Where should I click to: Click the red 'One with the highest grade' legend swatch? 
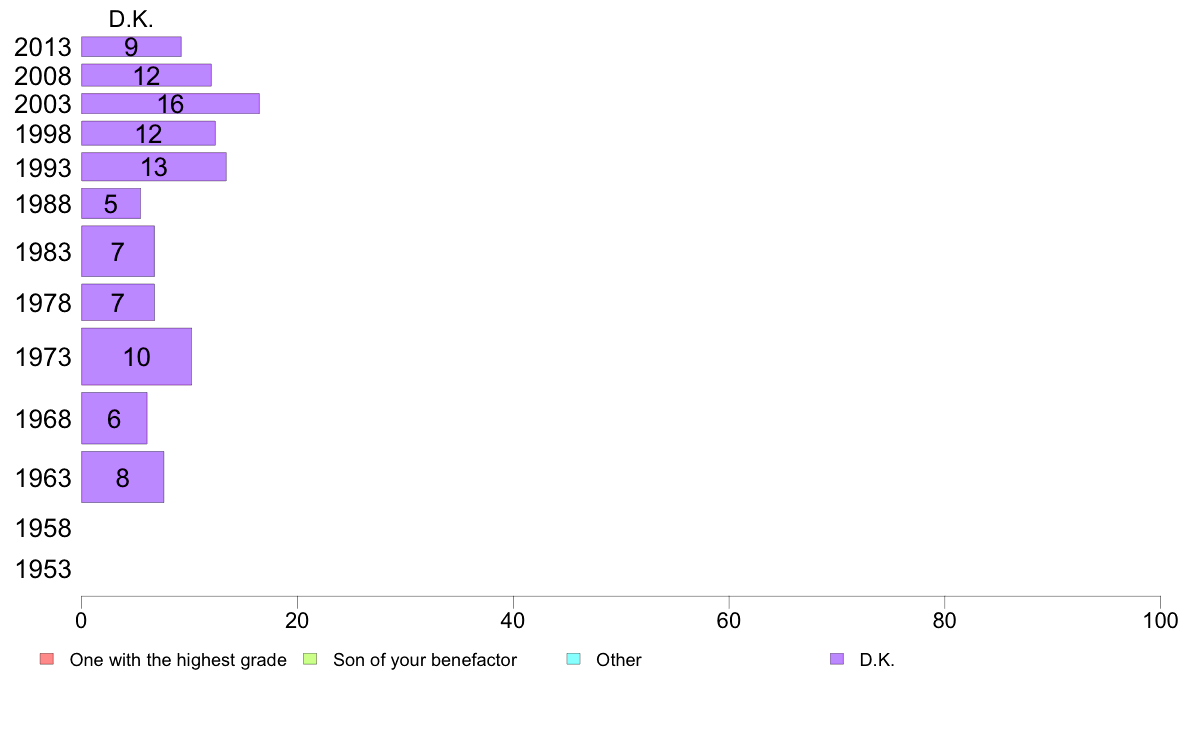(x=47, y=659)
